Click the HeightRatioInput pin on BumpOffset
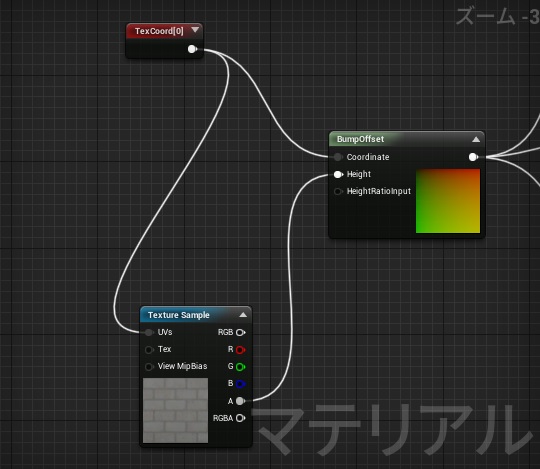Viewport: 540px width, 469px height. (x=338, y=191)
